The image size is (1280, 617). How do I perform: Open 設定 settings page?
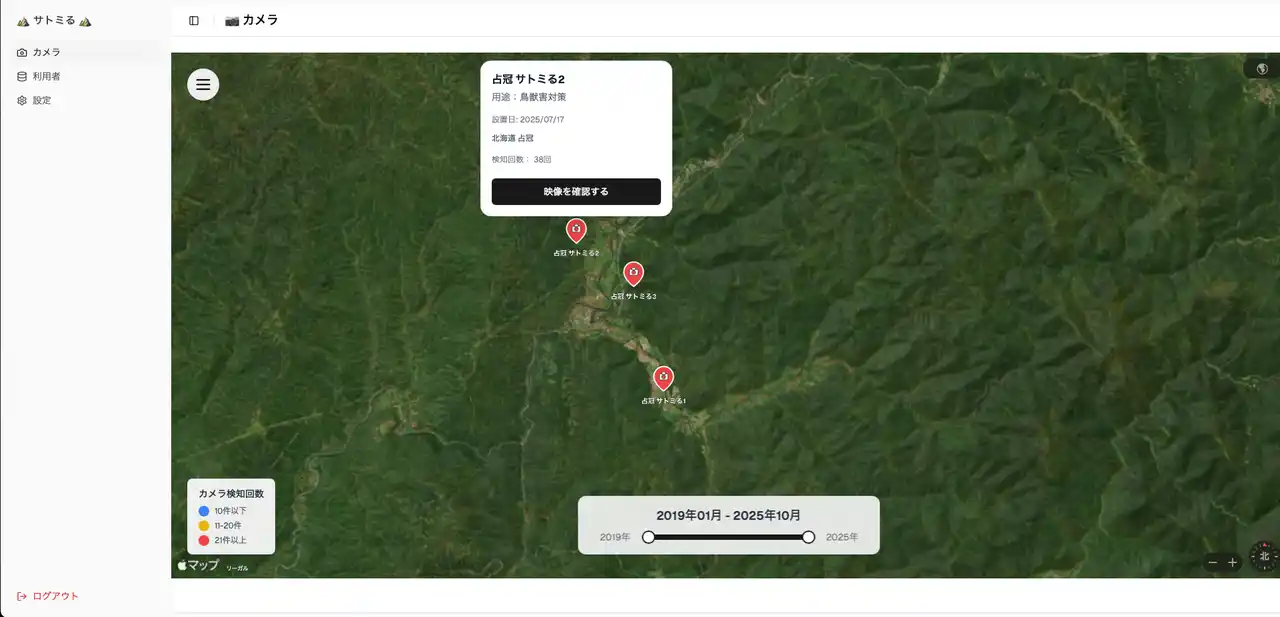click(41, 100)
